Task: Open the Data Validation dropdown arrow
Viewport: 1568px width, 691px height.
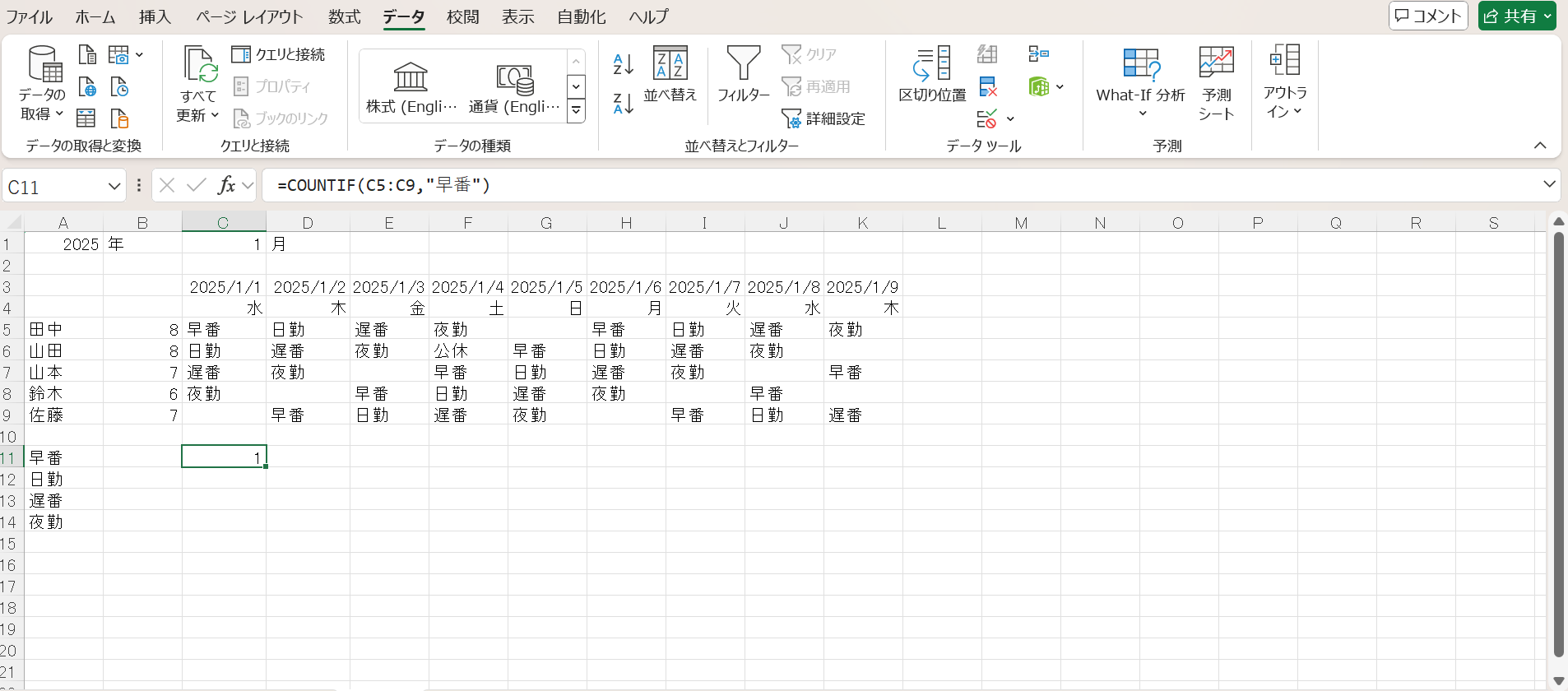Action: pos(1010,119)
